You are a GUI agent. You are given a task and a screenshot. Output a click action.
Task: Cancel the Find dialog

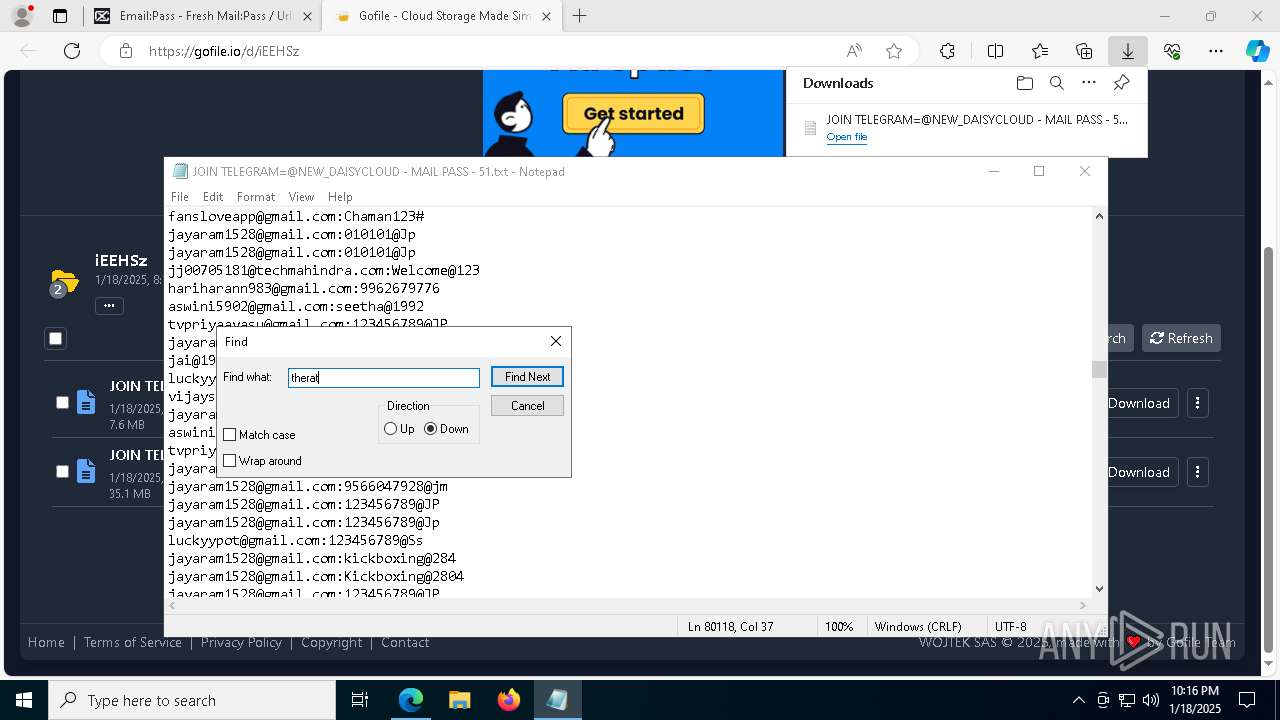pos(527,406)
